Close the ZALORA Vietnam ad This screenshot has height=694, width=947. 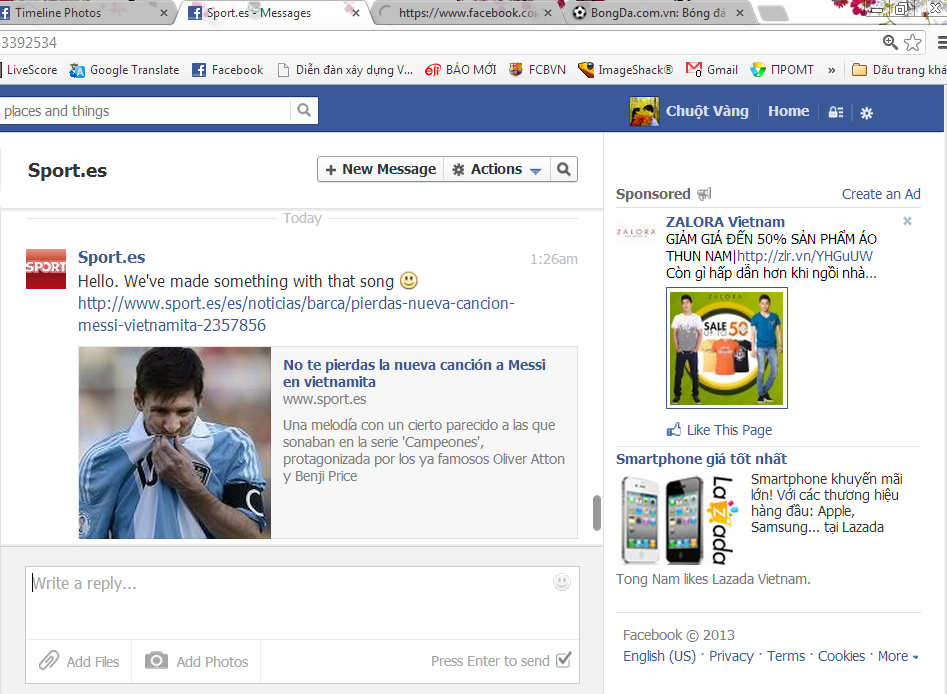pyautogui.click(x=907, y=221)
